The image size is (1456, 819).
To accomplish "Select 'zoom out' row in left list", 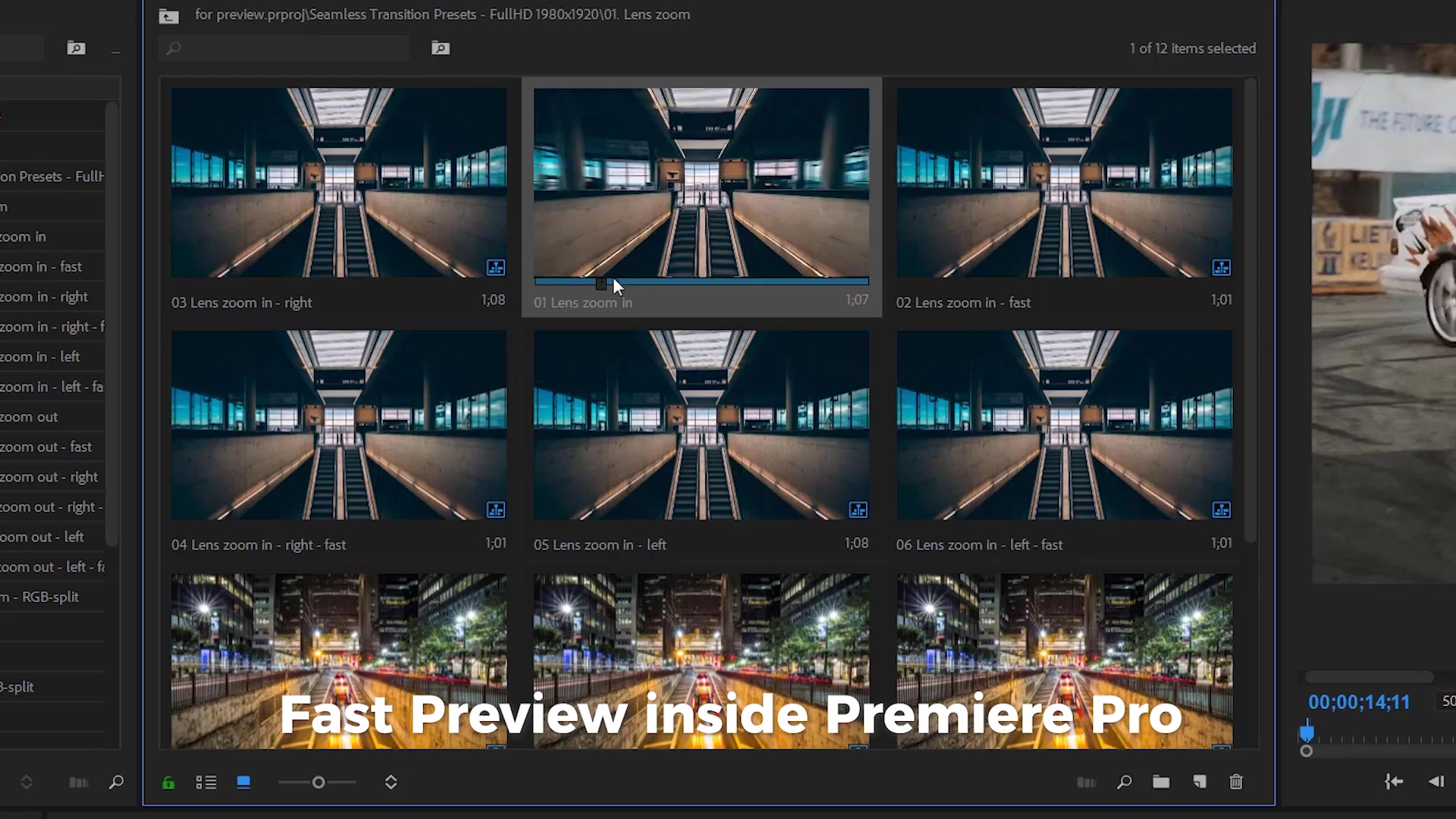I will click(x=52, y=417).
